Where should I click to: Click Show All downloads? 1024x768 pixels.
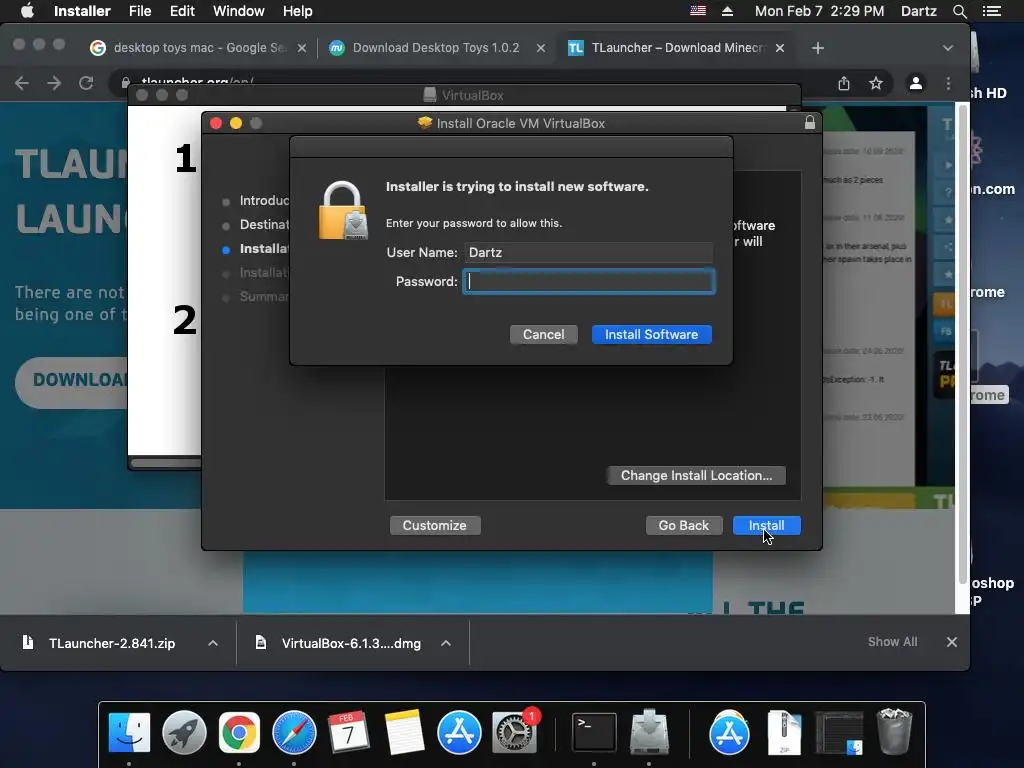point(892,642)
